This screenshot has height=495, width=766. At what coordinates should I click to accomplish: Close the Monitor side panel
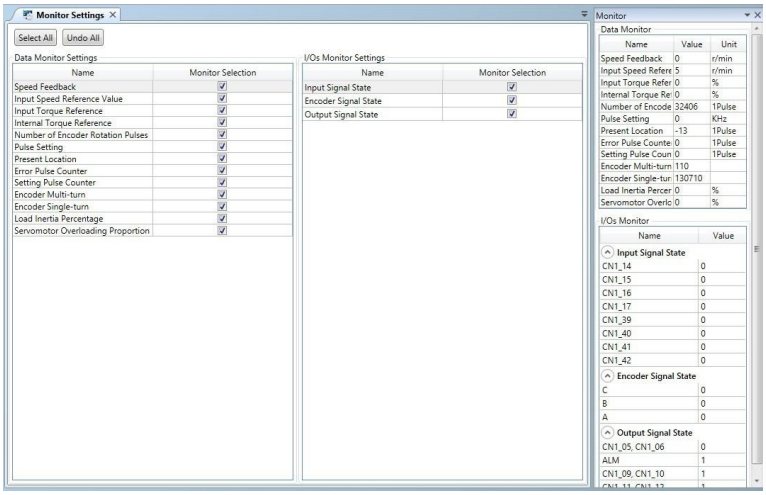(758, 15)
